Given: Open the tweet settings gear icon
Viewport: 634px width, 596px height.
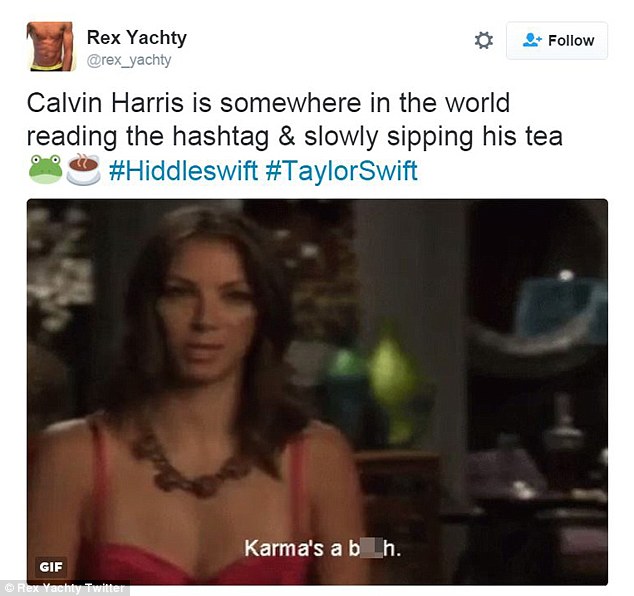Looking at the screenshot, I should point(484,40).
